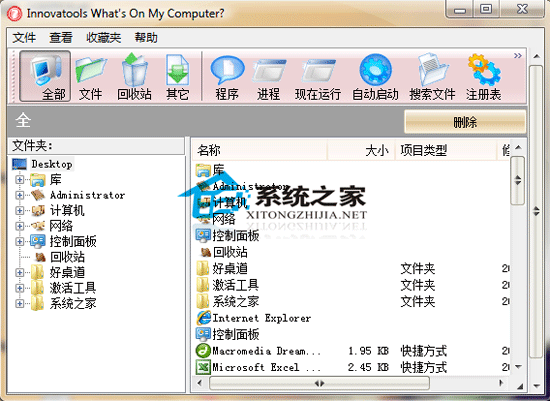Select 激活工具 in the folder tree
The width and height of the screenshot is (550, 401).
(73, 288)
